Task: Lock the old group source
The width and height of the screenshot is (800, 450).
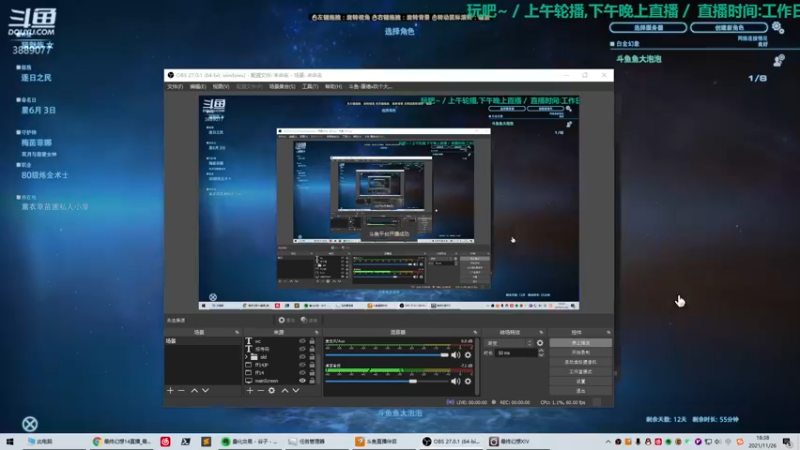Action: (x=312, y=357)
